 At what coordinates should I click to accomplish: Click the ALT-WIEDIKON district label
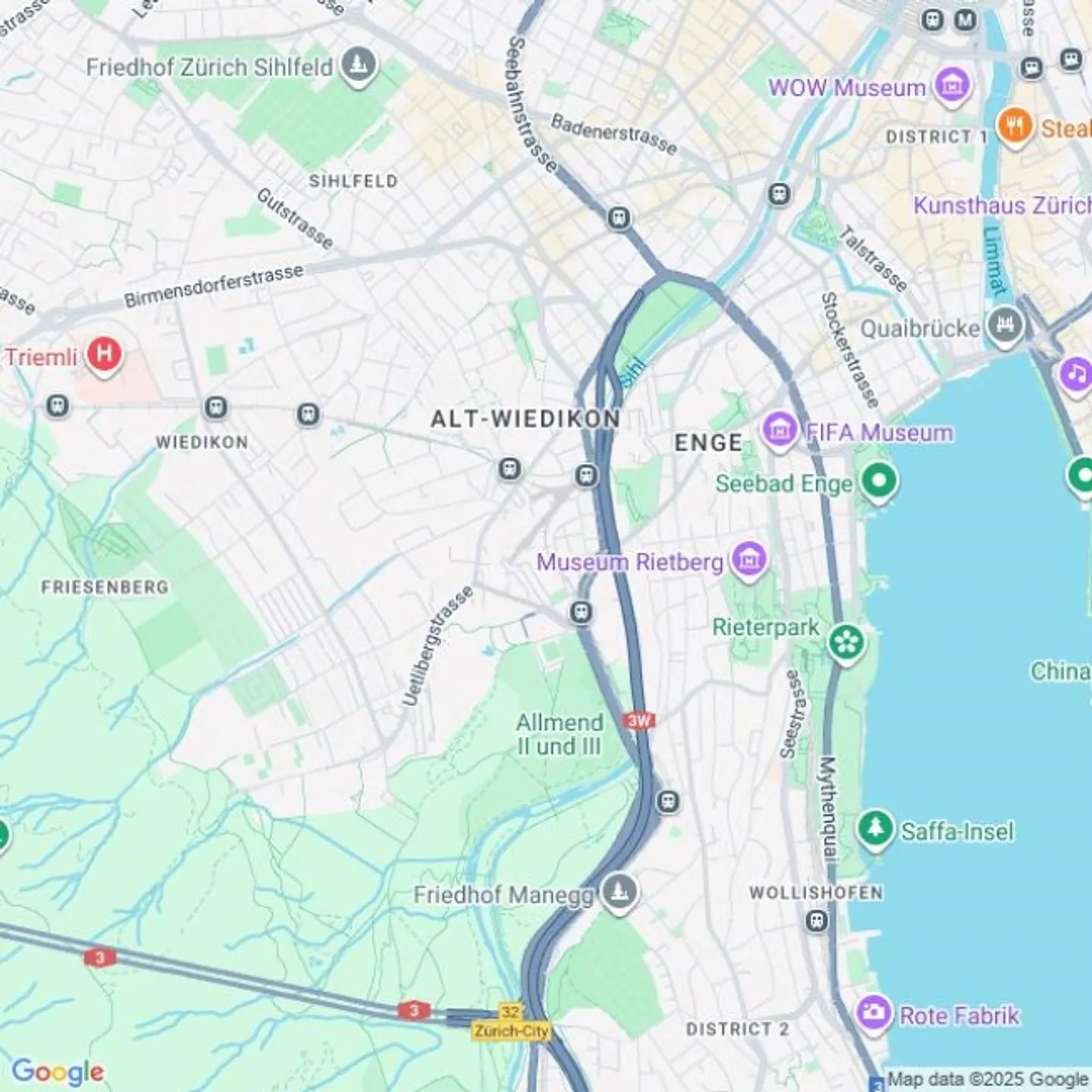tap(526, 419)
